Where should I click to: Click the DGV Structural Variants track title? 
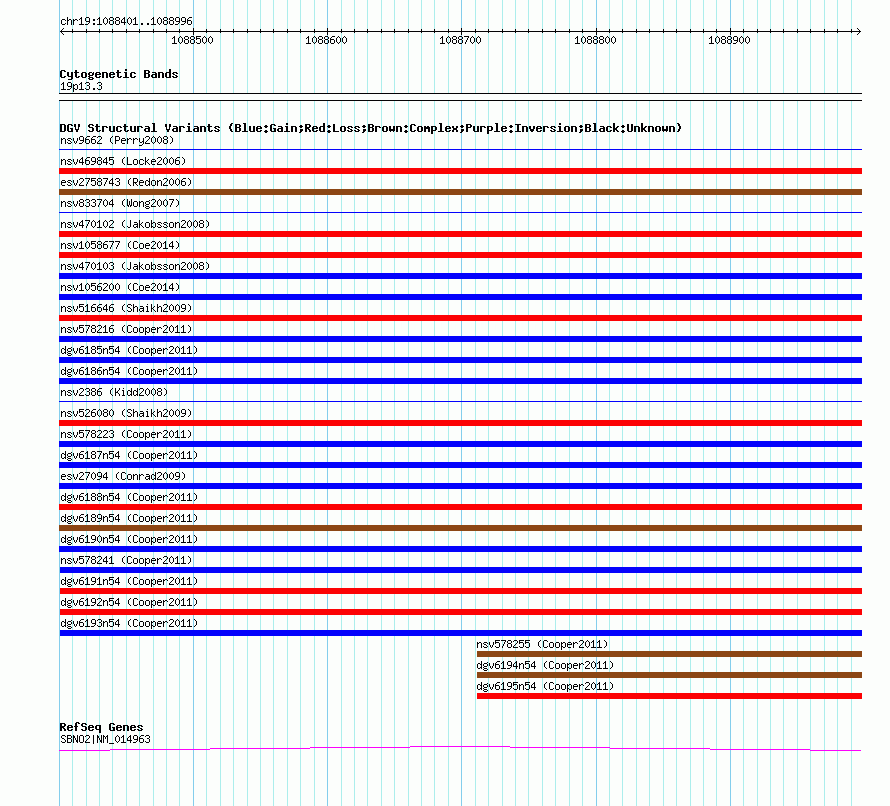[x=371, y=128]
